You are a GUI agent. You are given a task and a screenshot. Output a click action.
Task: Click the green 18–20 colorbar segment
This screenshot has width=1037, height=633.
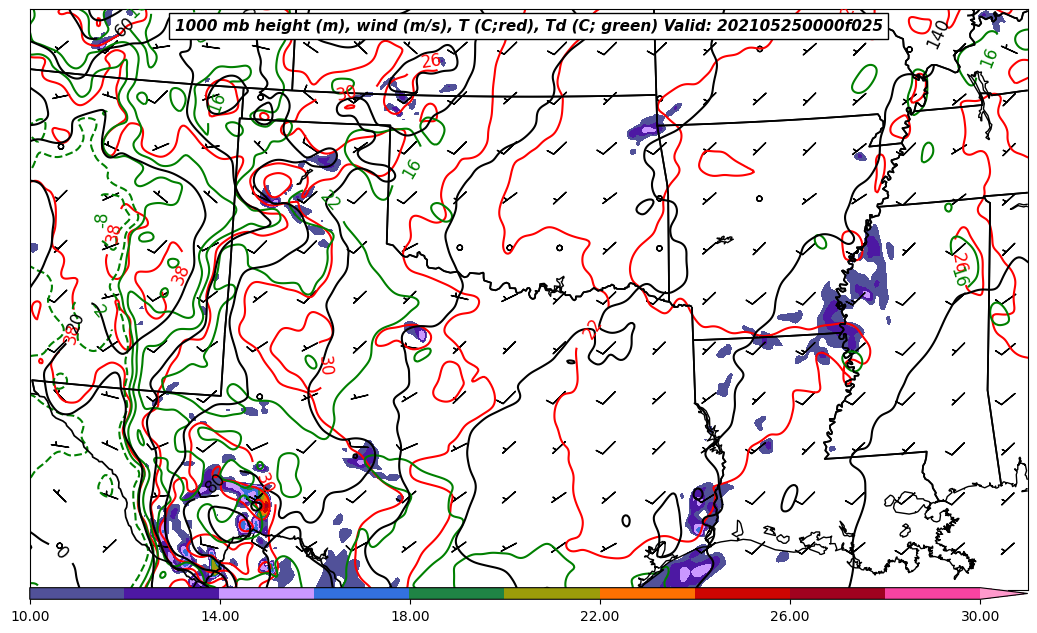457,593
